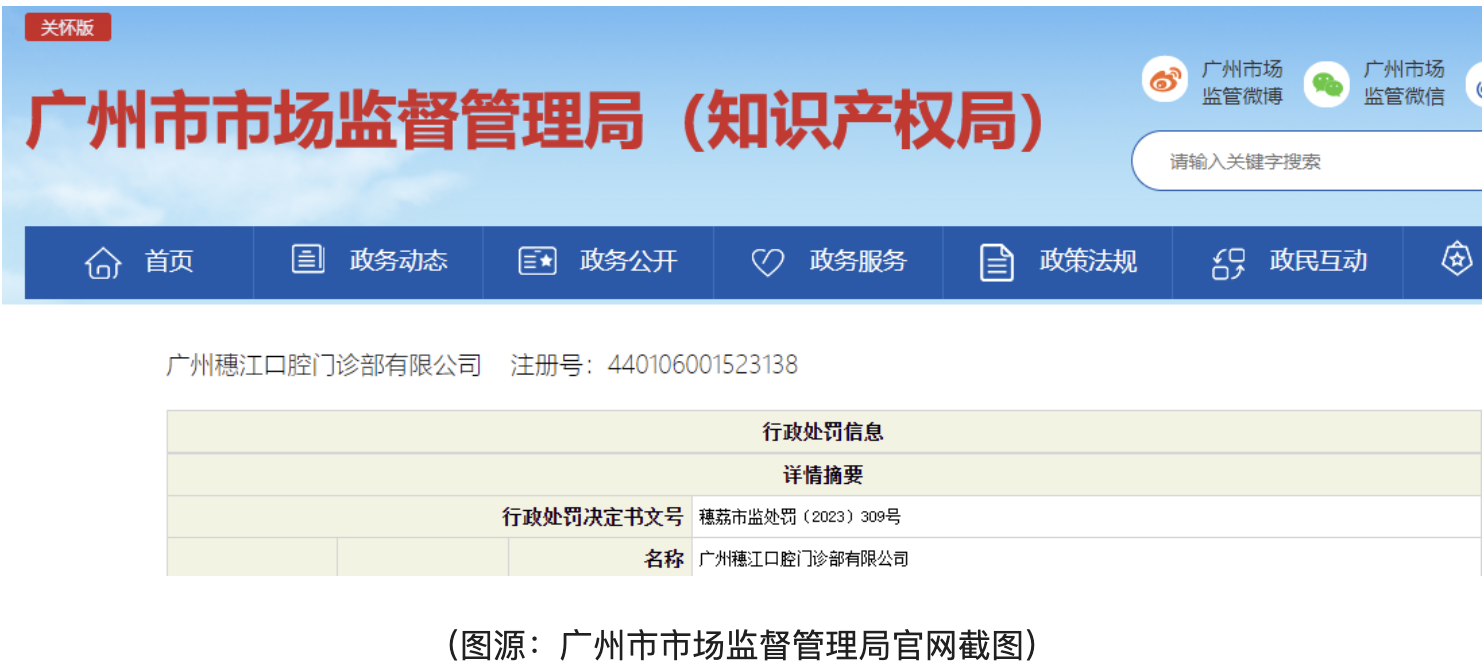Select the home icon beside 首页
Viewport: 1484px width, 670px height.
(x=104, y=262)
